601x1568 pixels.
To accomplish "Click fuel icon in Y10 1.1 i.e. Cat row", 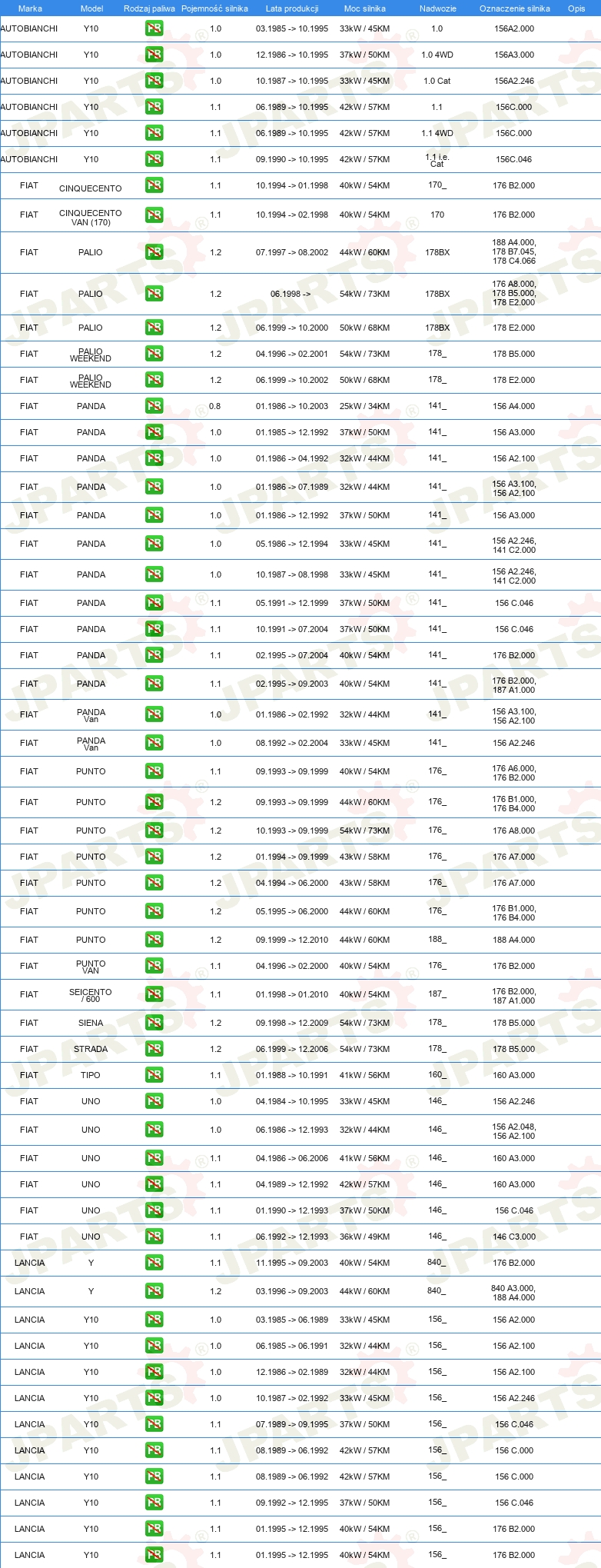I will (x=154, y=159).
